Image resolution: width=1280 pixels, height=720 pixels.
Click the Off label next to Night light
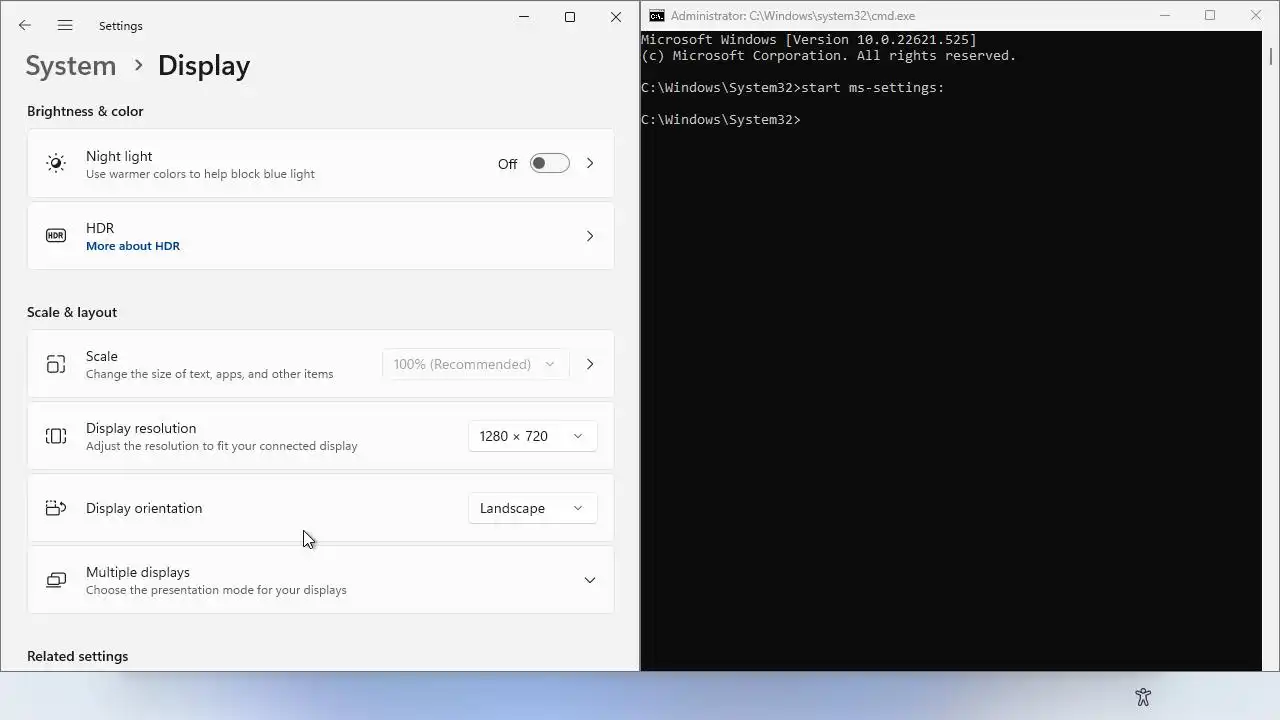pyautogui.click(x=508, y=164)
